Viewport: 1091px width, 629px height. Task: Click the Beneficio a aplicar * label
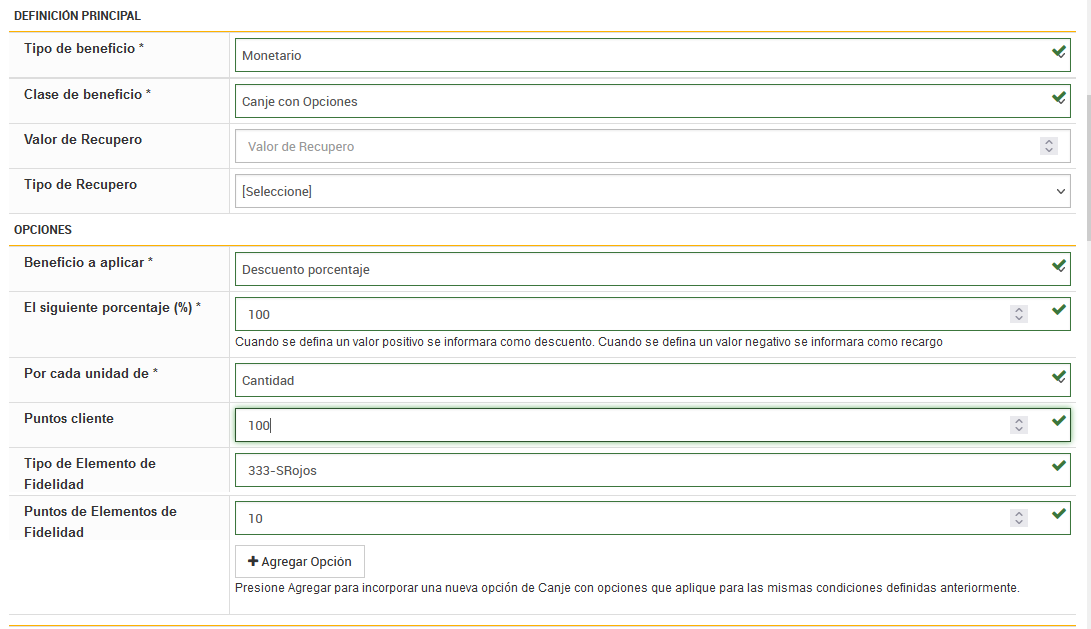point(88,263)
